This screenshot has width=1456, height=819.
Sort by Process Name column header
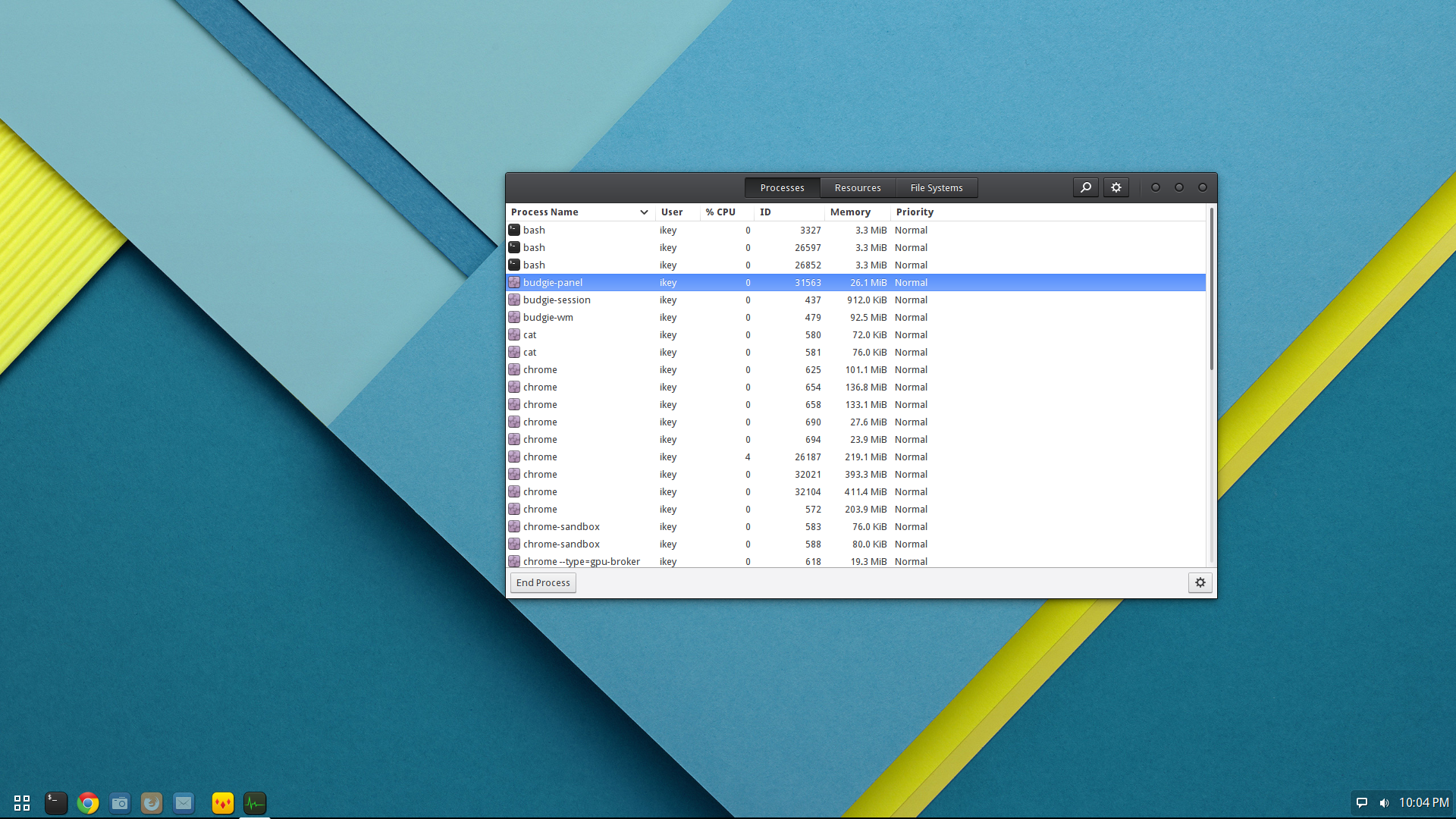(x=580, y=212)
